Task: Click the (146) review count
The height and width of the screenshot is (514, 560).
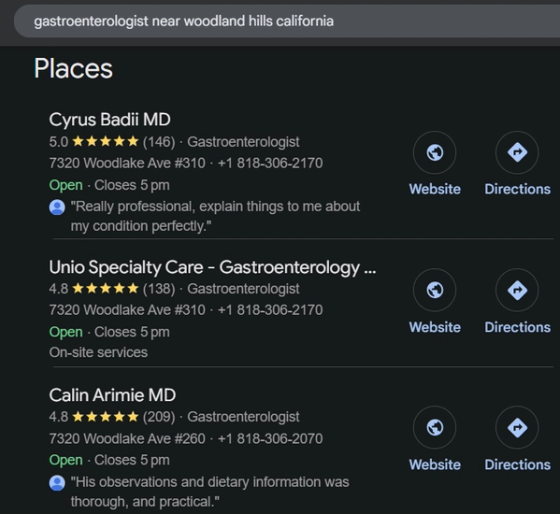Action: tap(159, 142)
